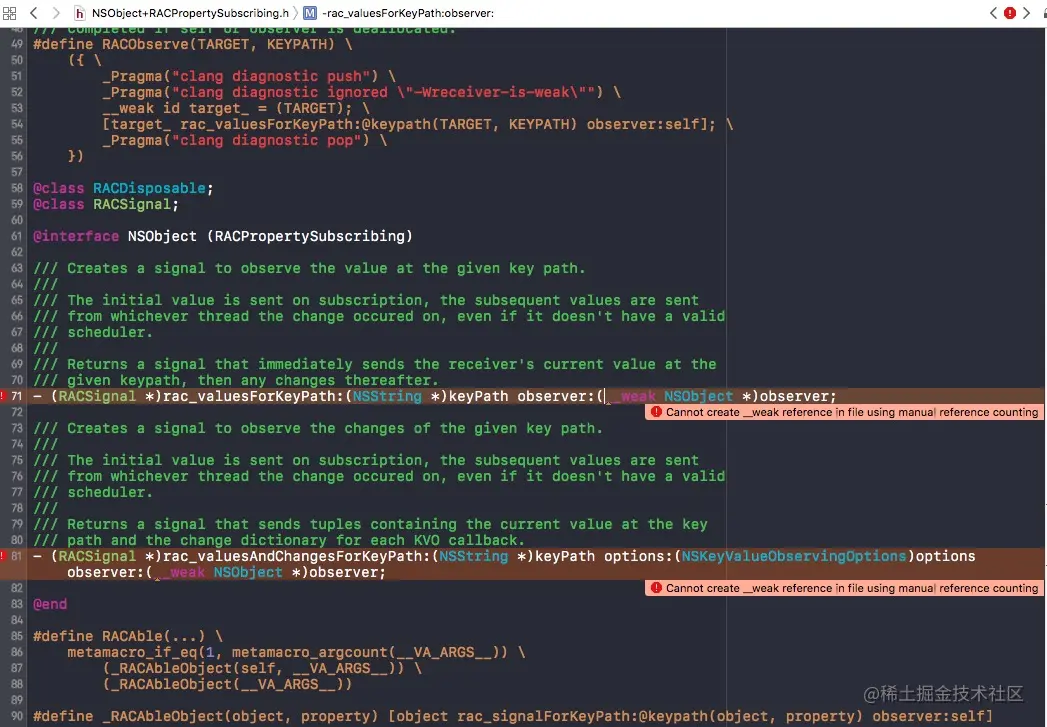Image resolution: width=1047 pixels, height=727 pixels.
Task: Click gutter error marker on line 81
Action: (x=3, y=556)
